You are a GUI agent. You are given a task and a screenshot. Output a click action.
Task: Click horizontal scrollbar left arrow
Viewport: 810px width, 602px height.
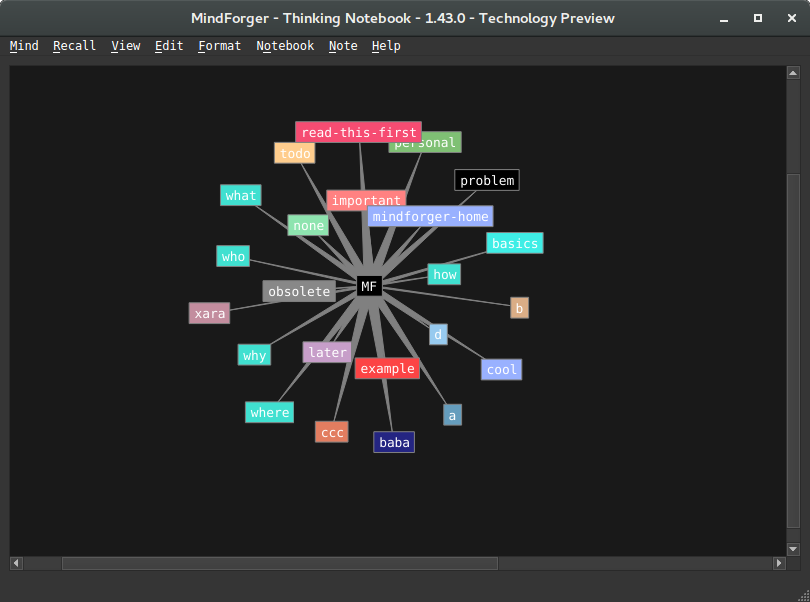(17, 563)
